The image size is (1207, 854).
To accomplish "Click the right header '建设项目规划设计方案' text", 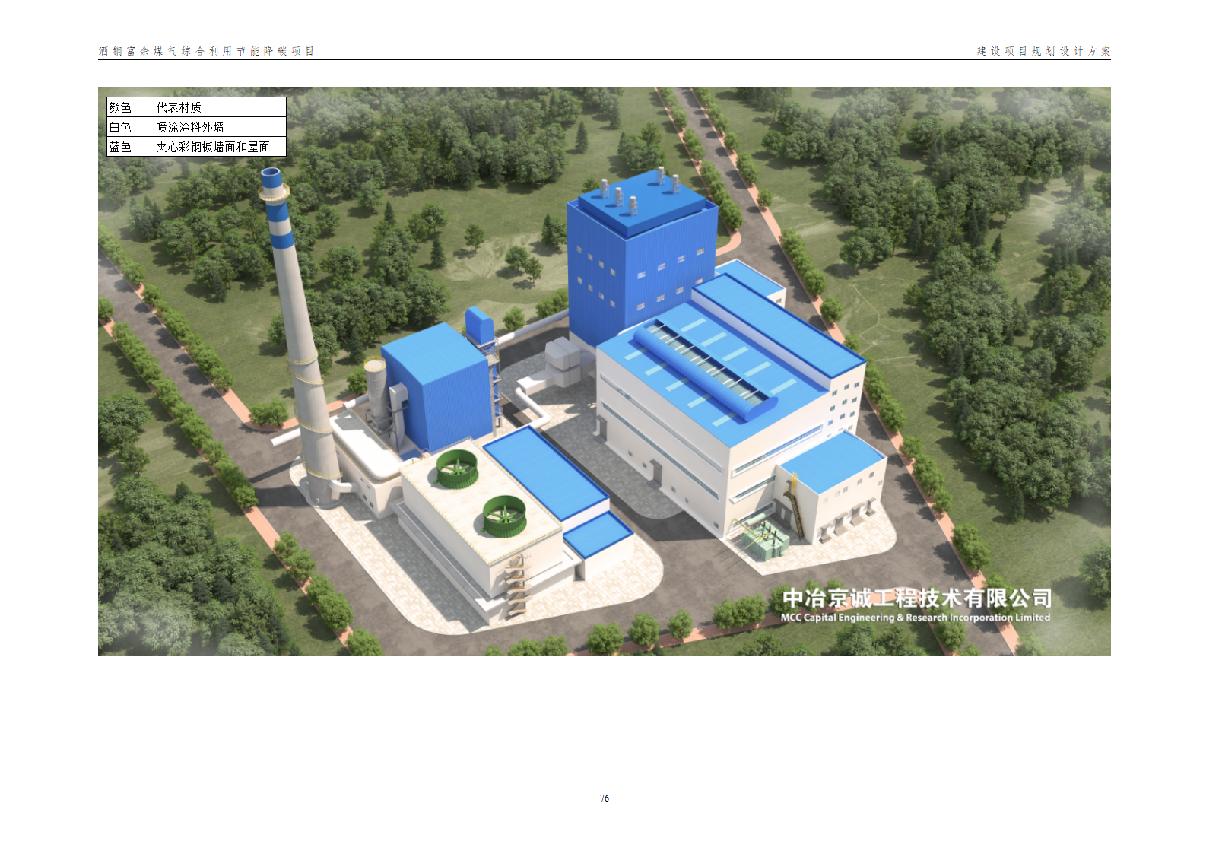I will coord(1043,50).
